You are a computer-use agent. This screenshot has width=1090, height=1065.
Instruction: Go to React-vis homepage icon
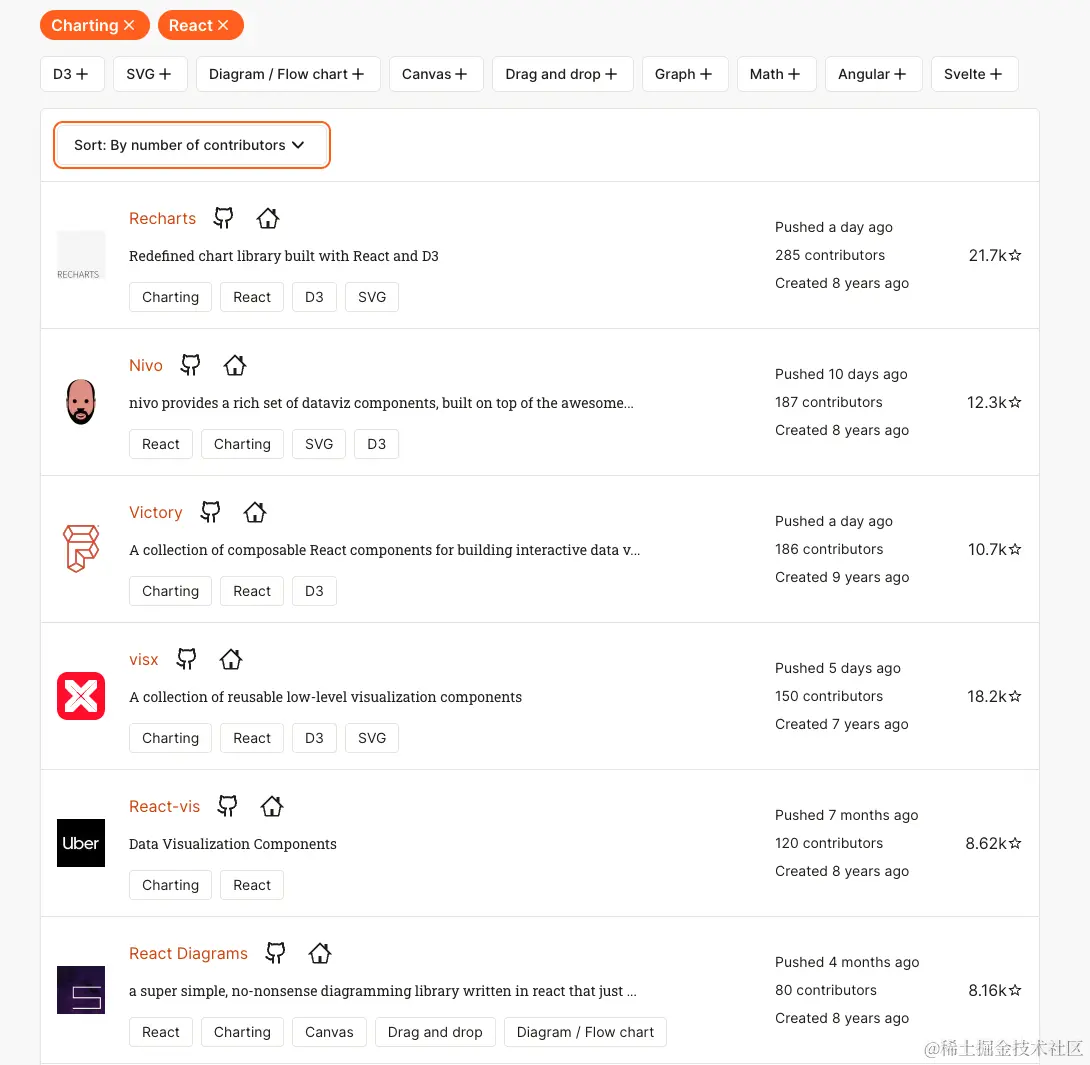pyautogui.click(x=272, y=806)
